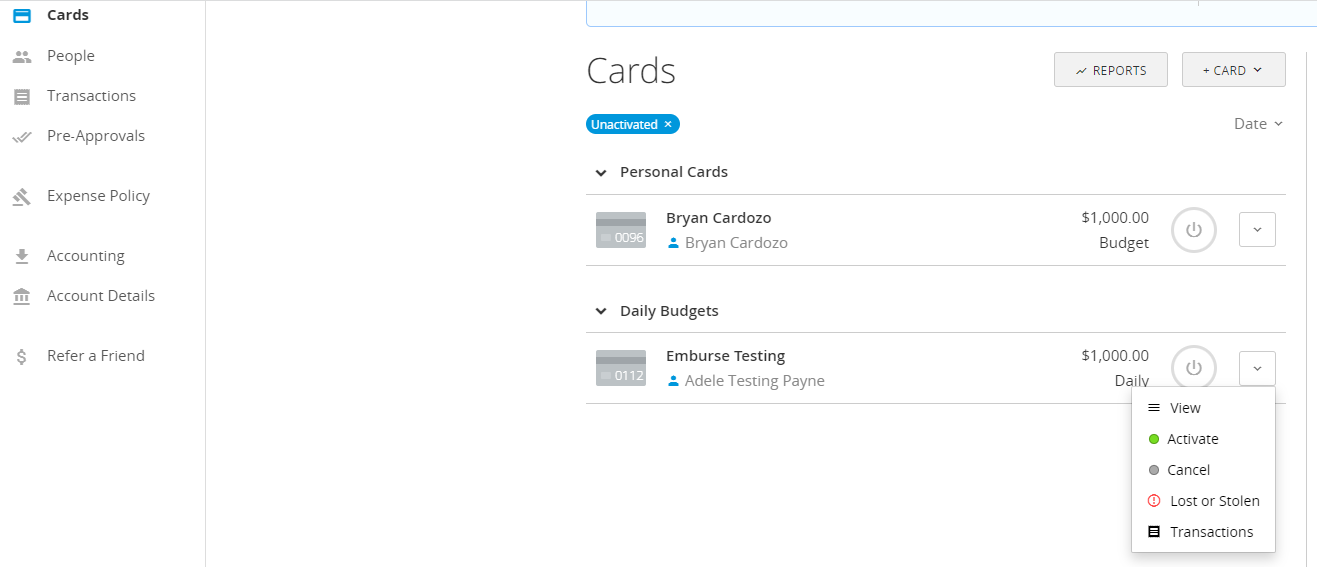Viewport: 1317px width, 567px height.
Task: Open actions dropdown for Bryan Cardozo card
Action: (1257, 230)
